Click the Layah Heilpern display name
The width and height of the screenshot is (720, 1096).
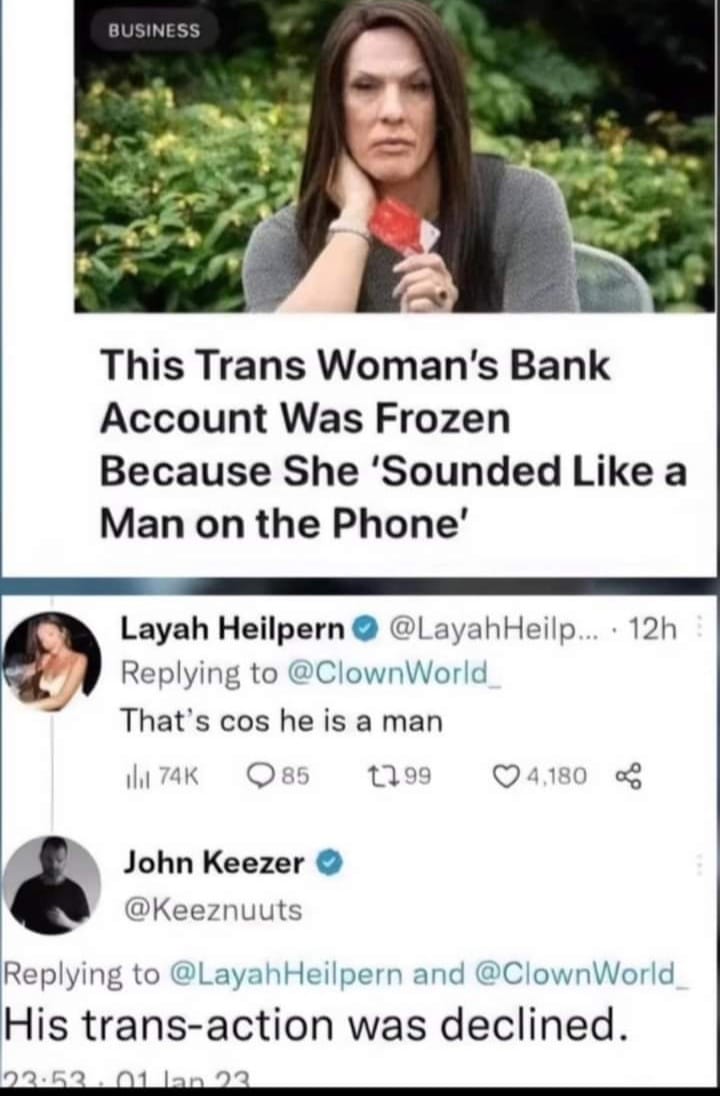(x=233, y=630)
